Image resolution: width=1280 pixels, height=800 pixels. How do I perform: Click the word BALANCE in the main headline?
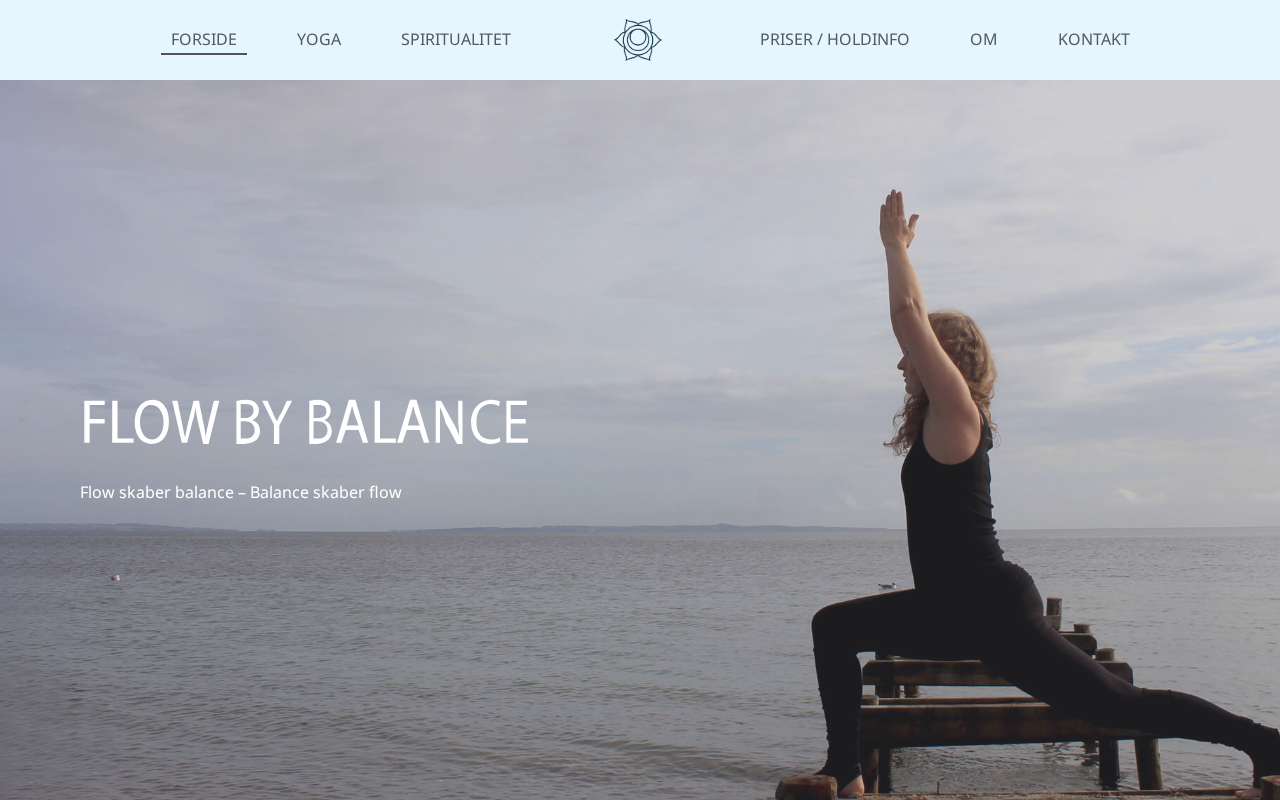click(x=417, y=422)
